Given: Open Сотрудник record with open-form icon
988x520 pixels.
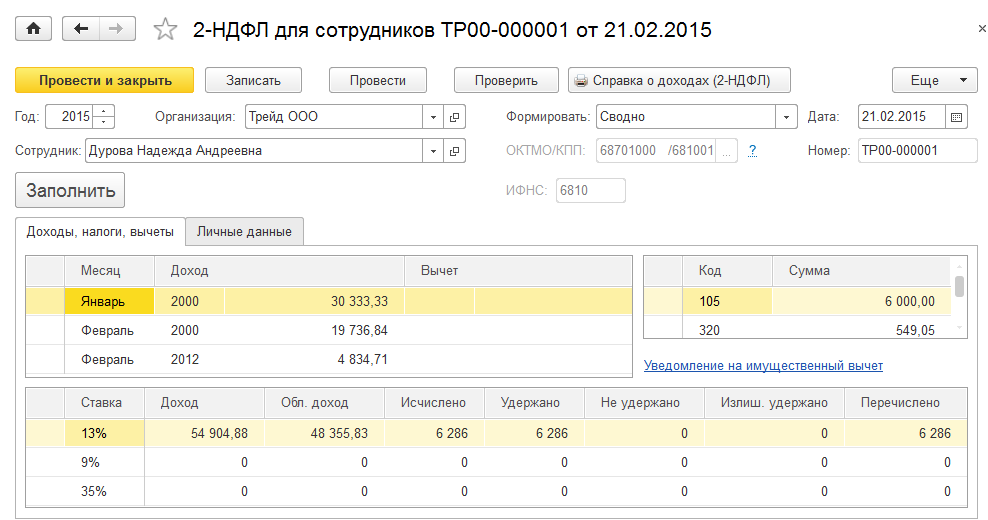Looking at the screenshot, I should (455, 151).
